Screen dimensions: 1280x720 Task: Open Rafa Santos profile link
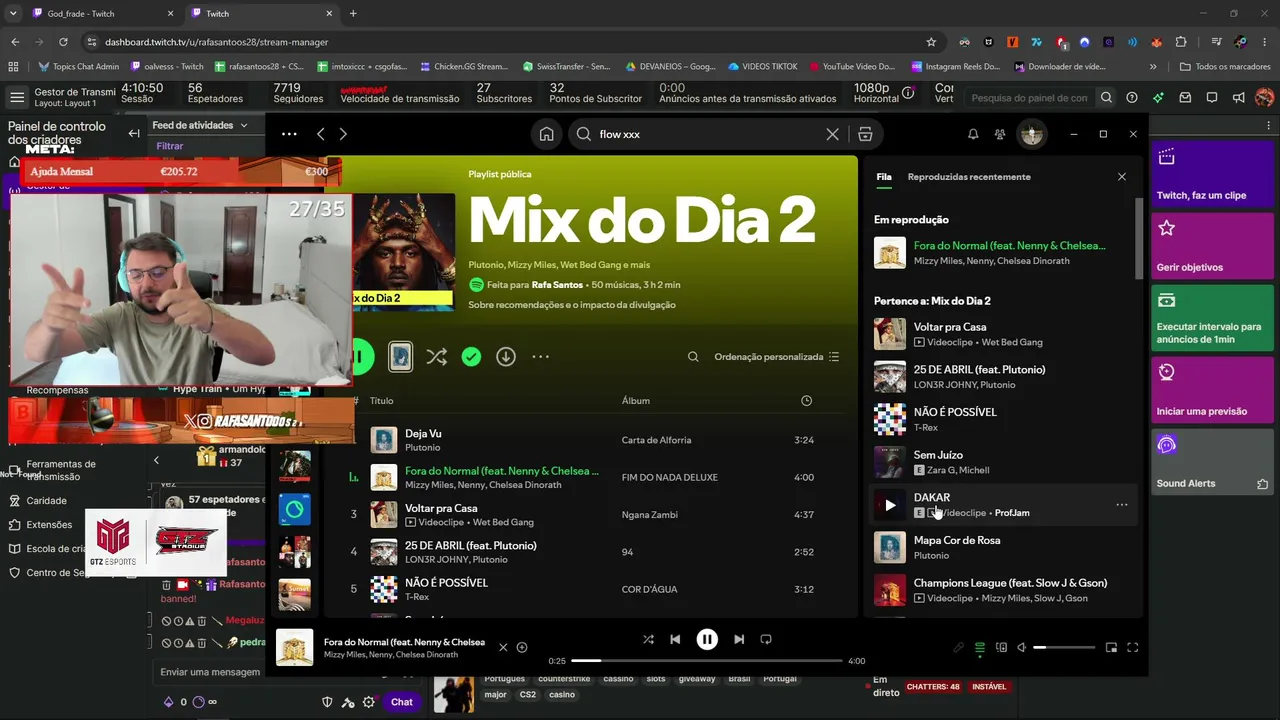(559, 285)
